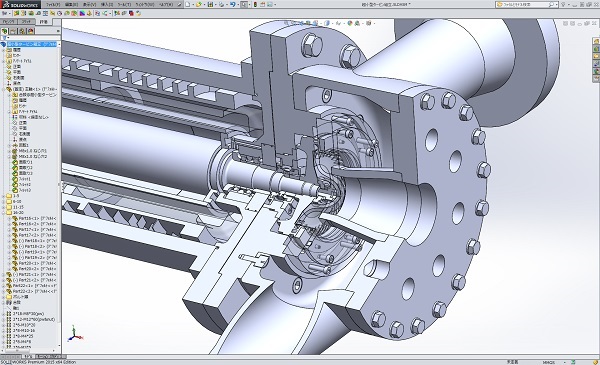Select Part20<2> component in tree

click(34, 269)
